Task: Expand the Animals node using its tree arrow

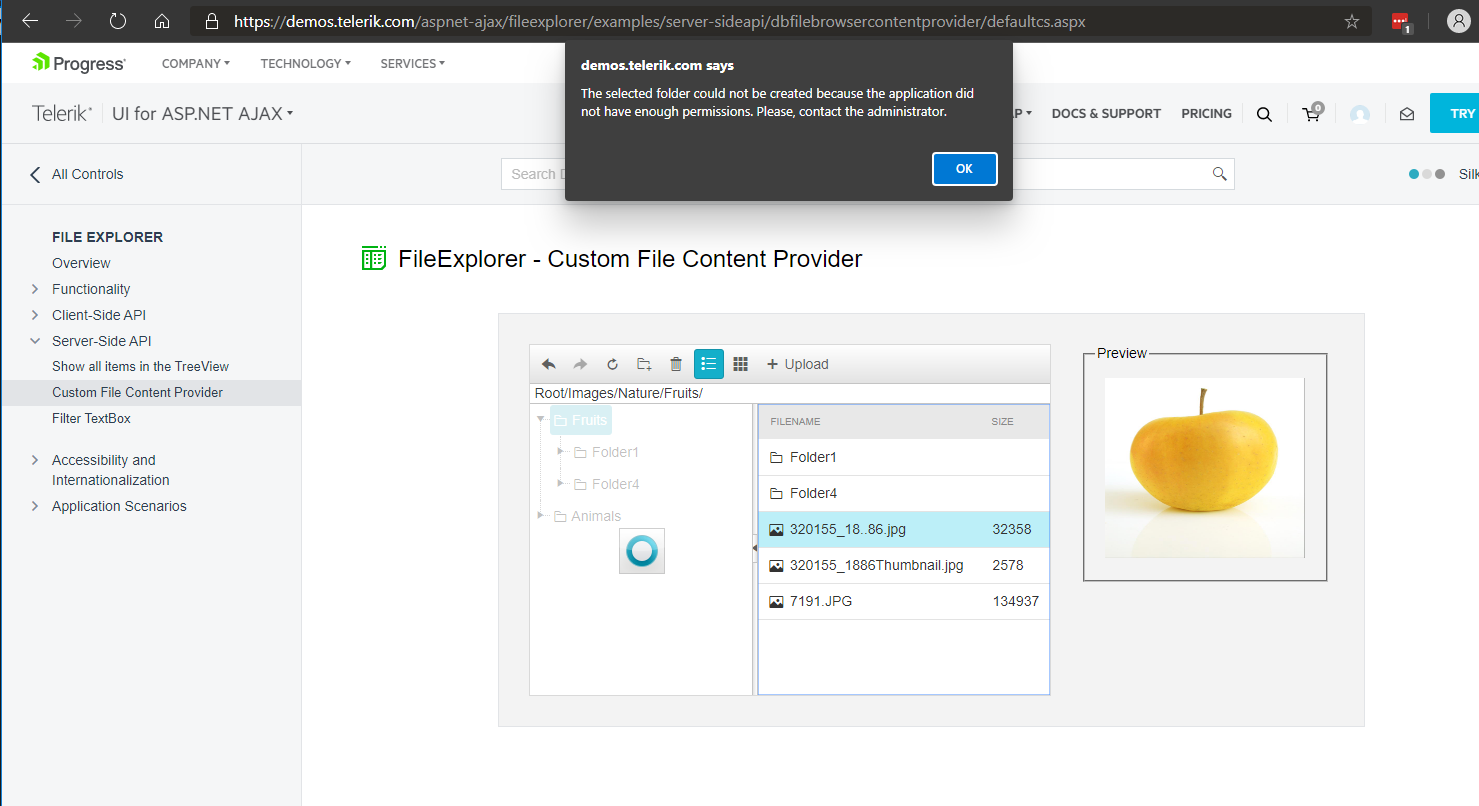Action: point(541,516)
